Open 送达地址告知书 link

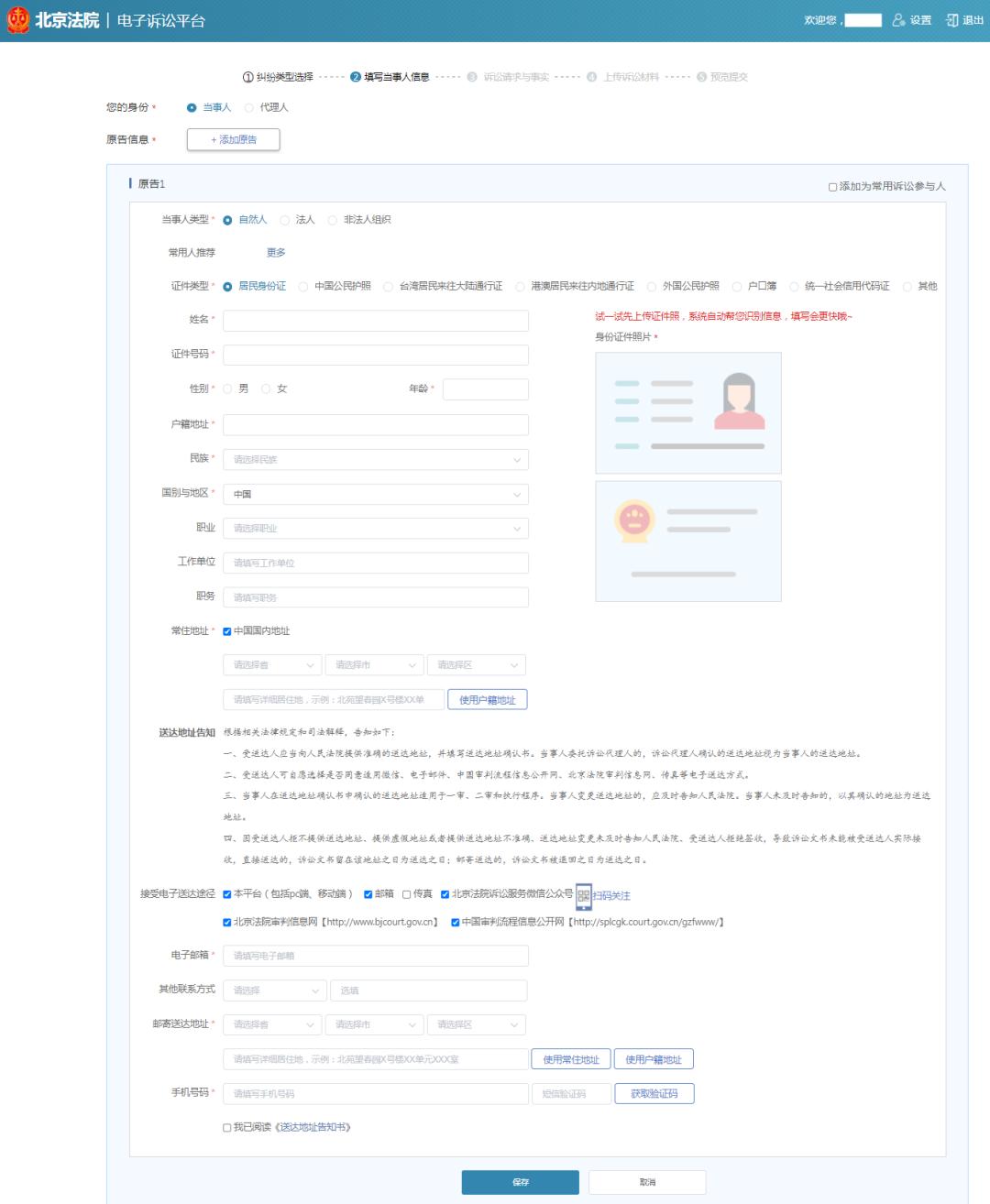point(312,1128)
